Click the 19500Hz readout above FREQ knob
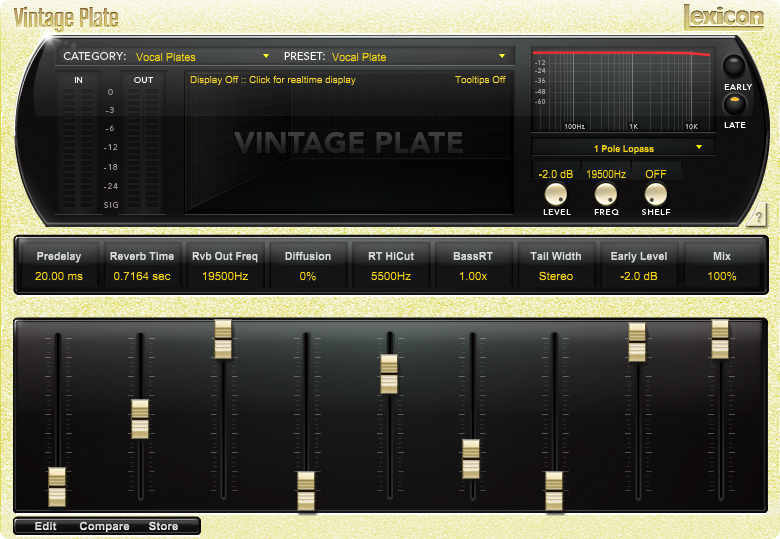Screen dimensions: 780x539 click(606, 174)
